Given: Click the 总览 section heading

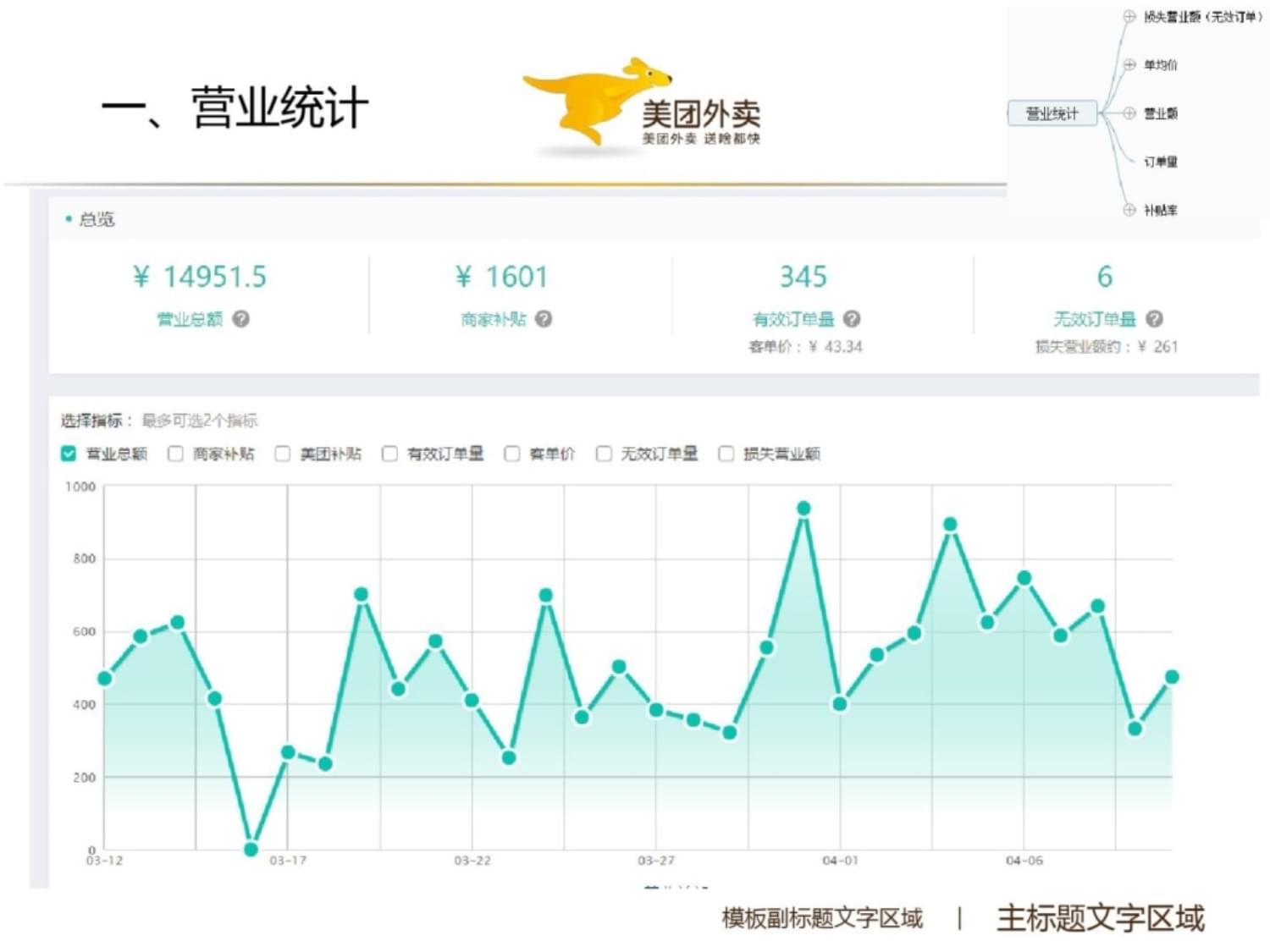Looking at the screenshot, I should 97,219.
